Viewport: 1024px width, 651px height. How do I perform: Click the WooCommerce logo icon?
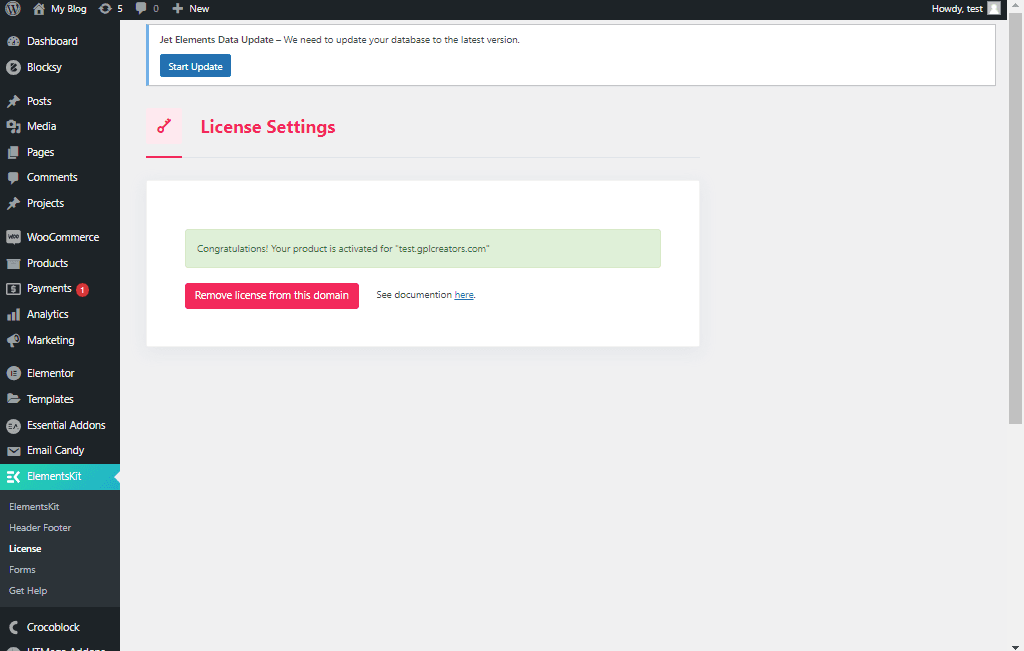point(13,238)
